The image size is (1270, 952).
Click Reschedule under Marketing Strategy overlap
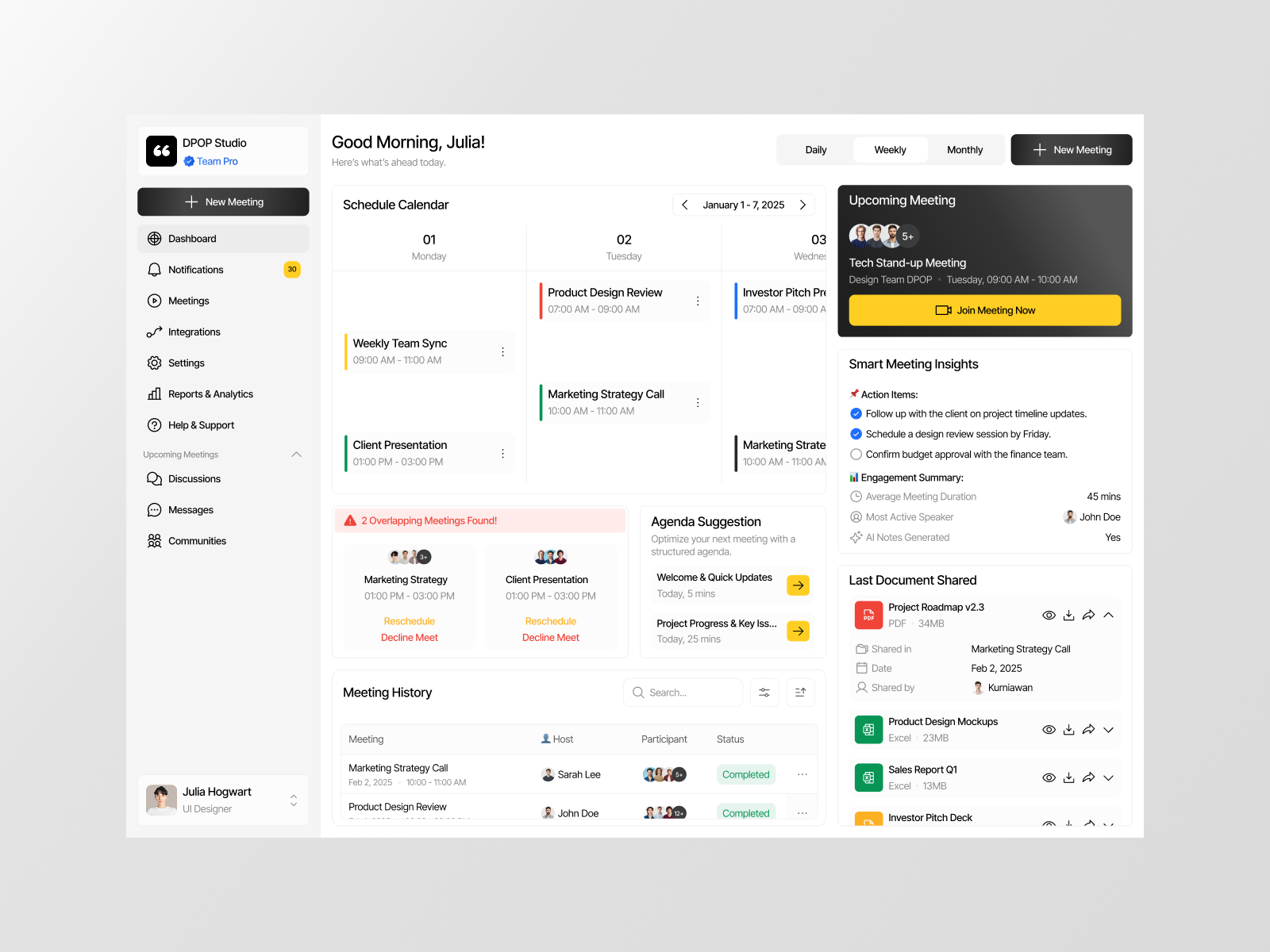click(x=409, y=621)
